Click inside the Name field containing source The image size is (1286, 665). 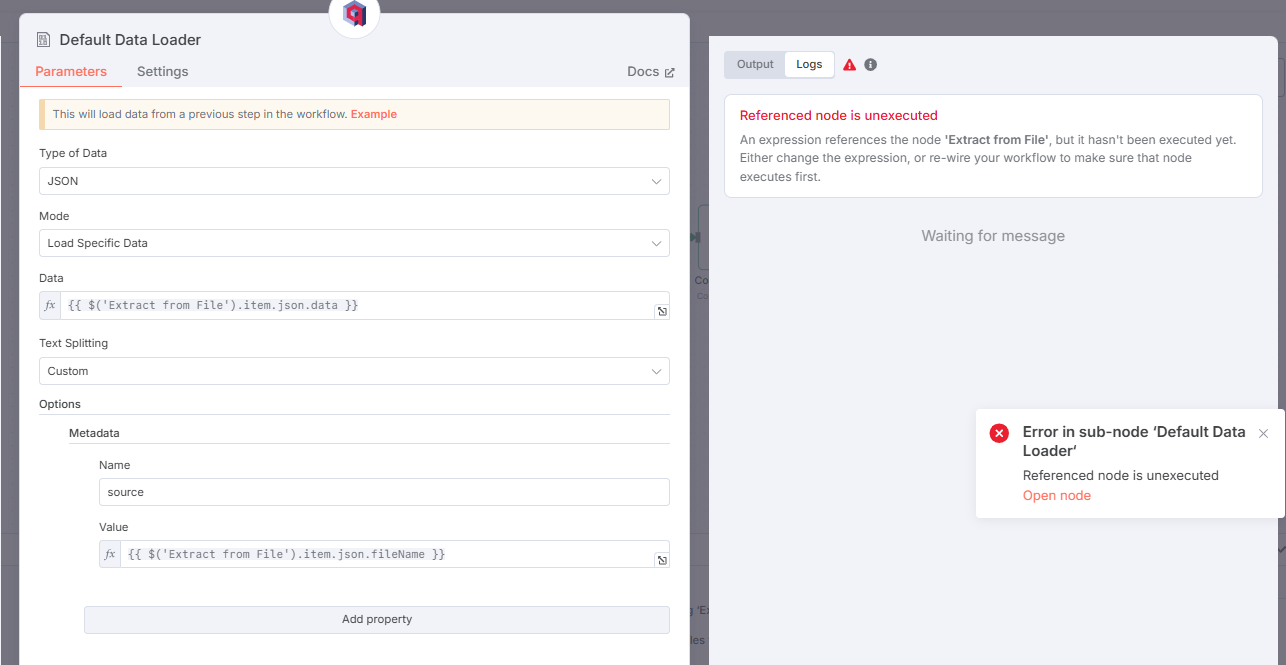click(384, 491)
